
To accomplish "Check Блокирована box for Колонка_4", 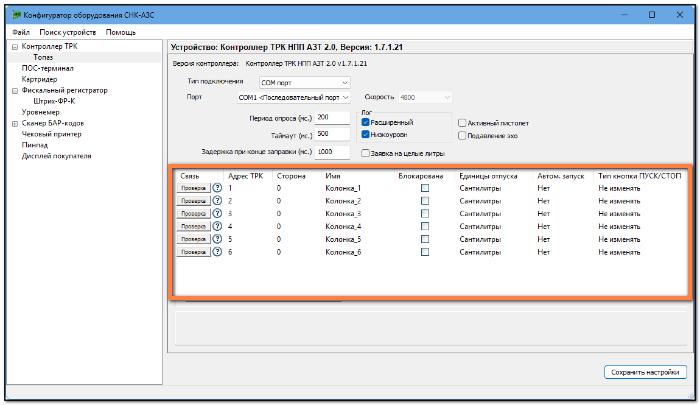I will tap(425, 226).
